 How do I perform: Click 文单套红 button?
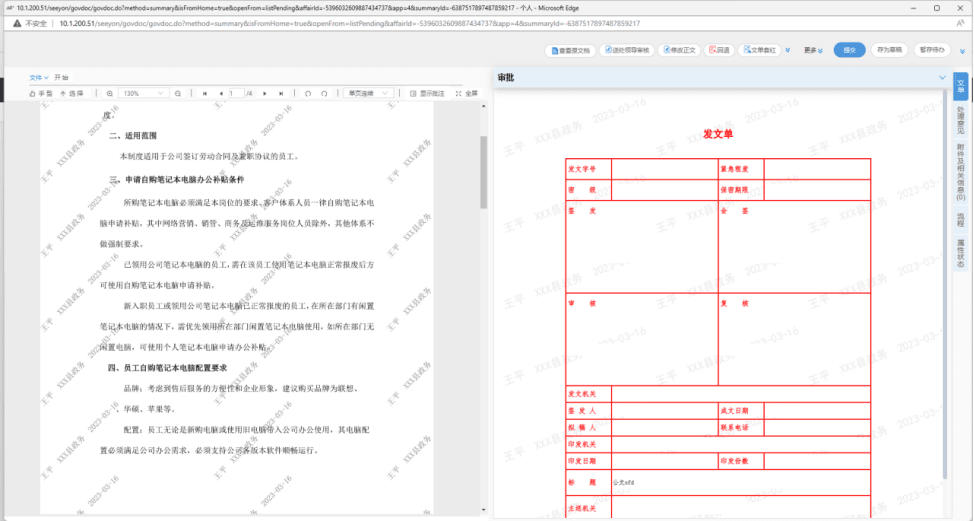coord(759,50)
